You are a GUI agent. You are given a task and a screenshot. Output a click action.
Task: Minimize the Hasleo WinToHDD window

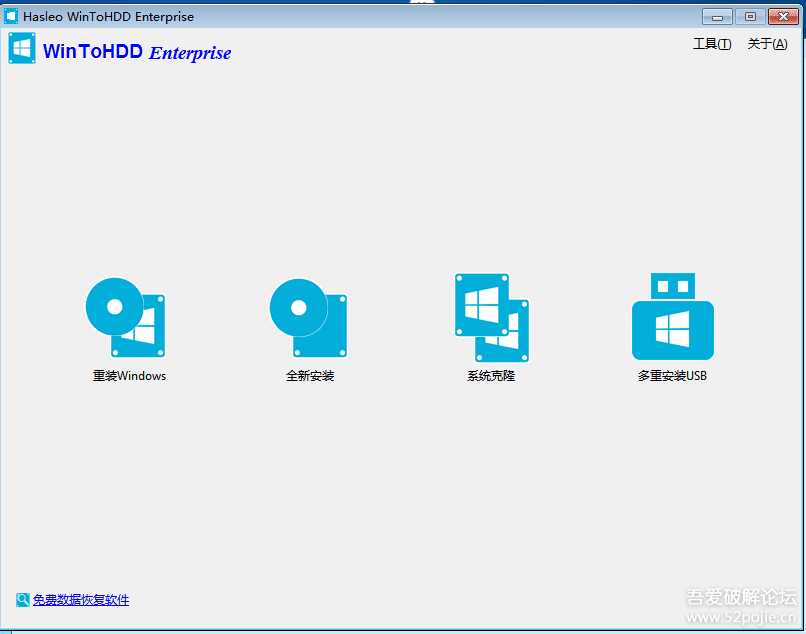(717, 16)
